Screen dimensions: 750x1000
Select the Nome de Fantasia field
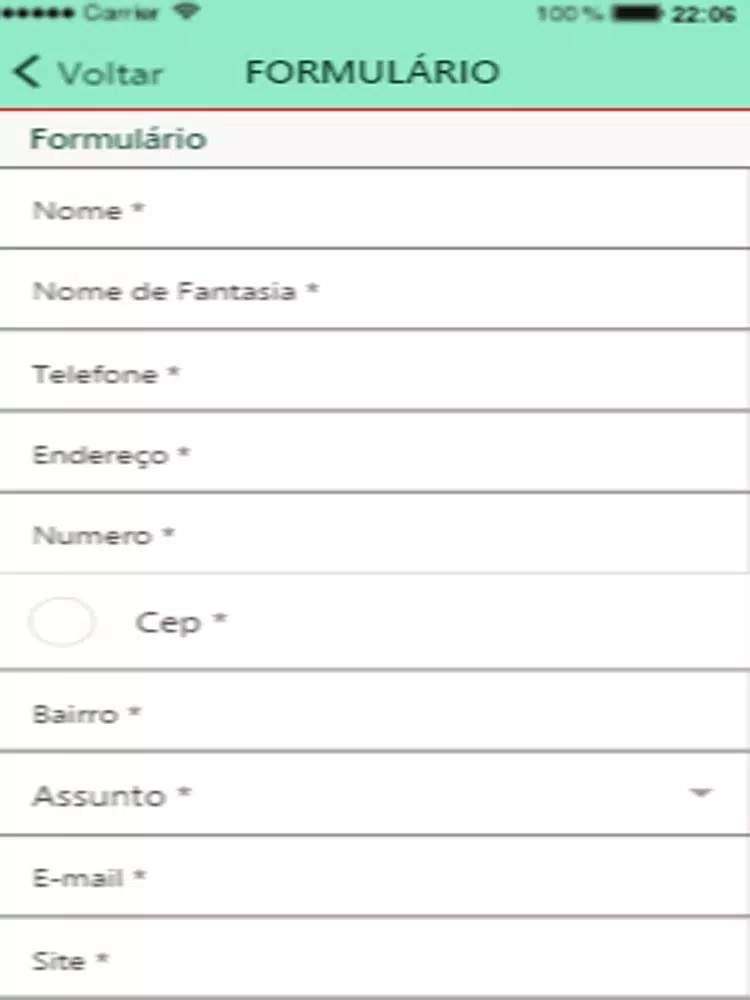coord(375,290)
